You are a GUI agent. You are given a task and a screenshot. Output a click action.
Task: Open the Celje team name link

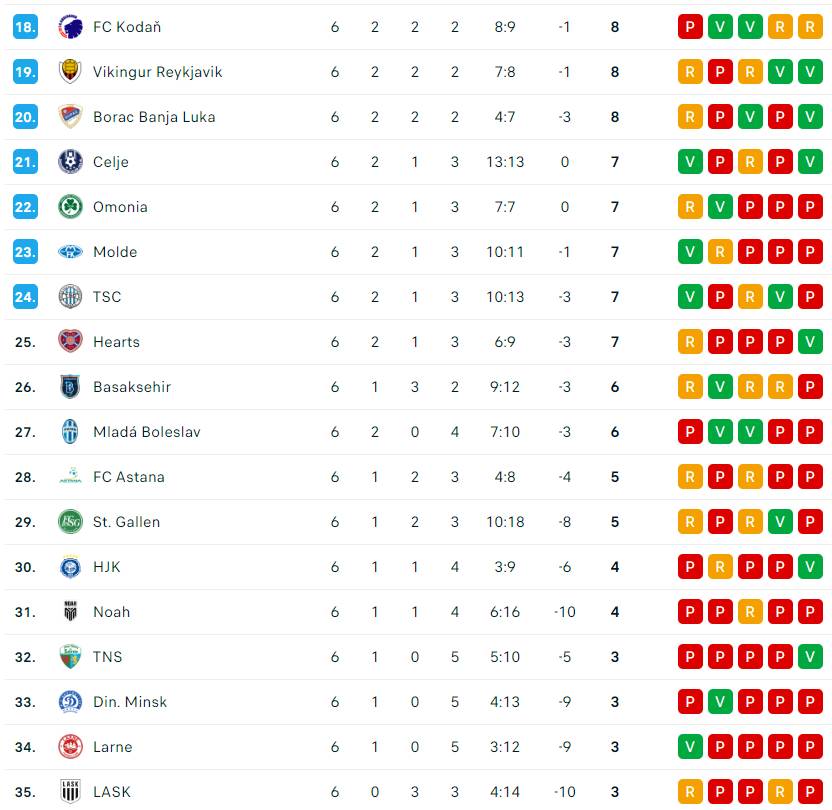point(111,162)
